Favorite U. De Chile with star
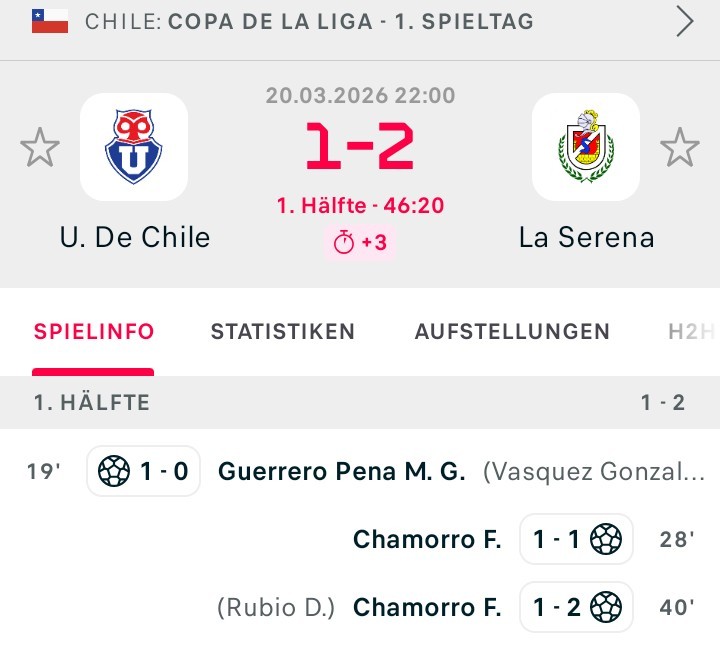 coord(40,148)
